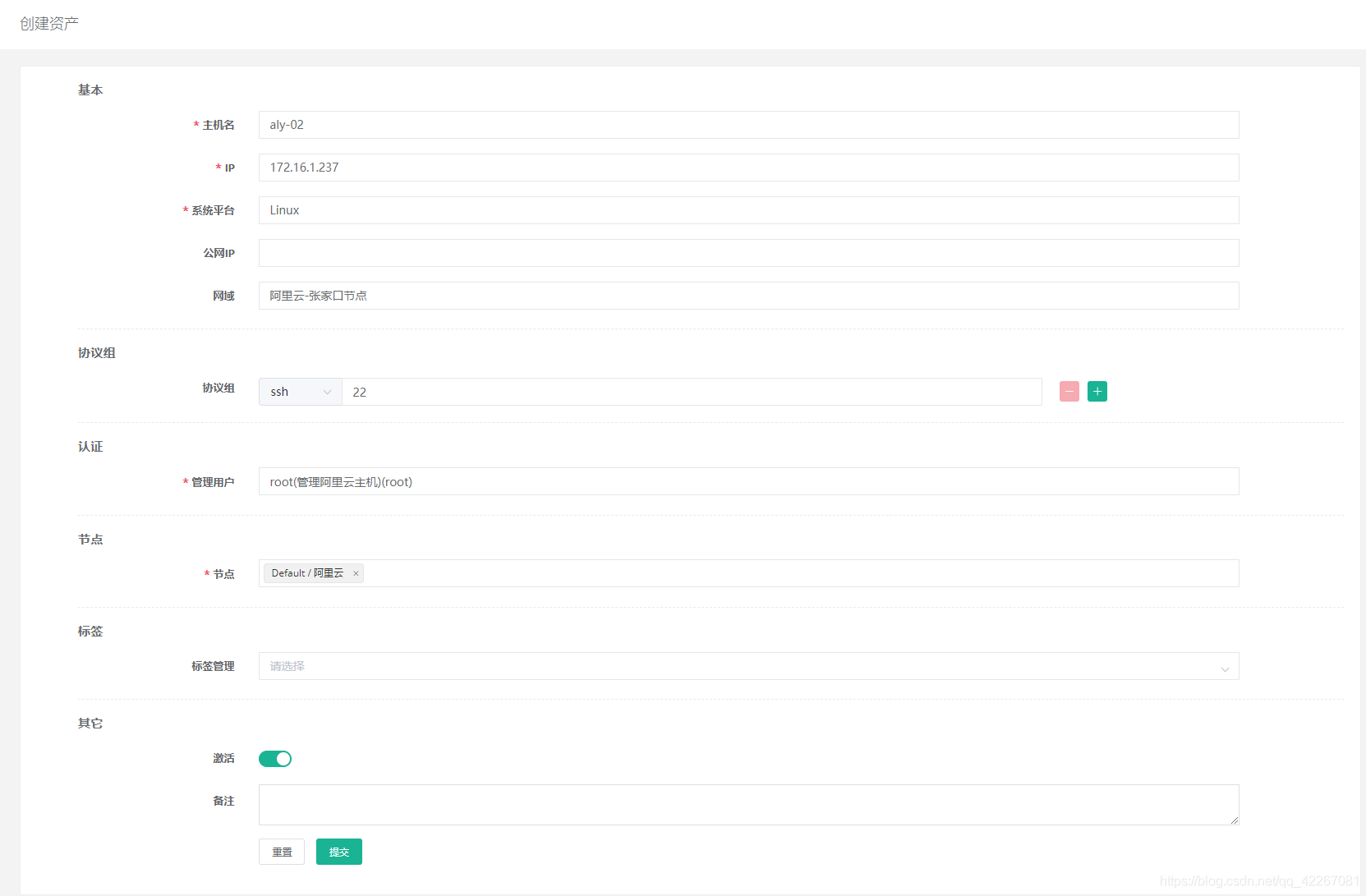Viewport: 1366px width, 896px height.
Task: Expand the 标签管理 dropdown arrow
Action: (x=1225, y=668)
